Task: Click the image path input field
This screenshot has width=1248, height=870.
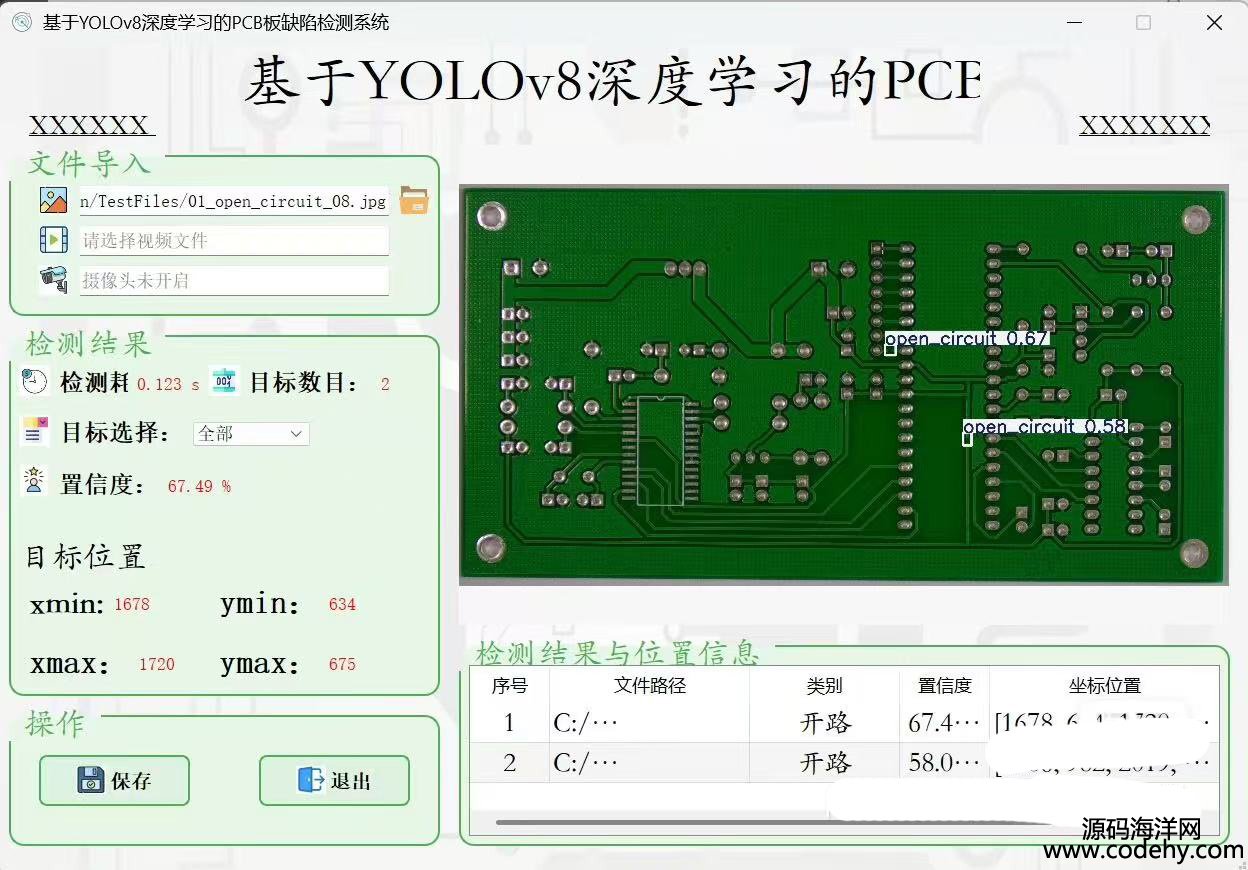Action: (x=234, y=201)
